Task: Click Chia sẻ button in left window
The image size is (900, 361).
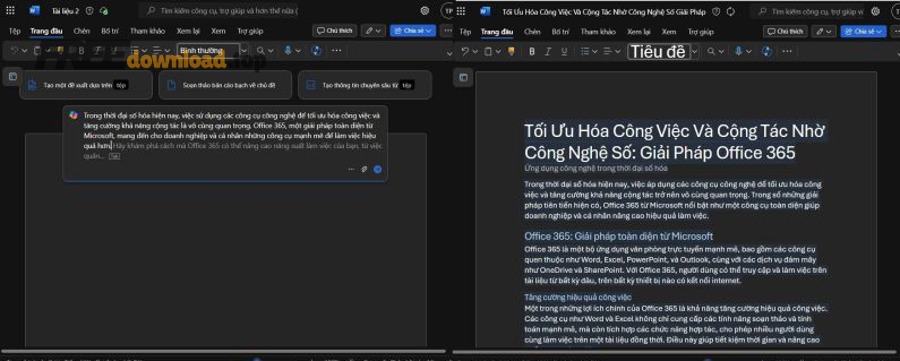Action: pyautogui.click(x=413, y=31)
